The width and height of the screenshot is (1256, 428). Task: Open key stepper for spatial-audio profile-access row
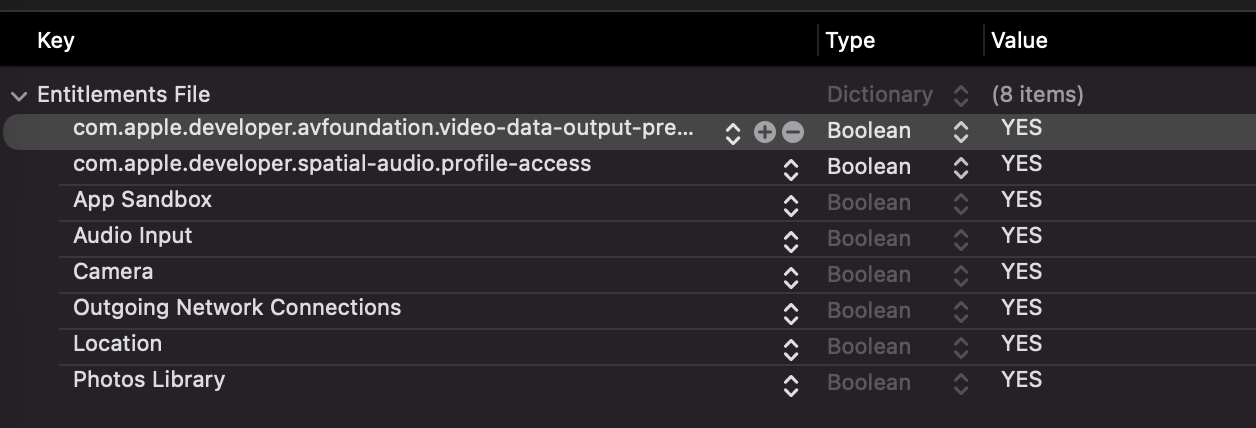[x=791, y=169]
